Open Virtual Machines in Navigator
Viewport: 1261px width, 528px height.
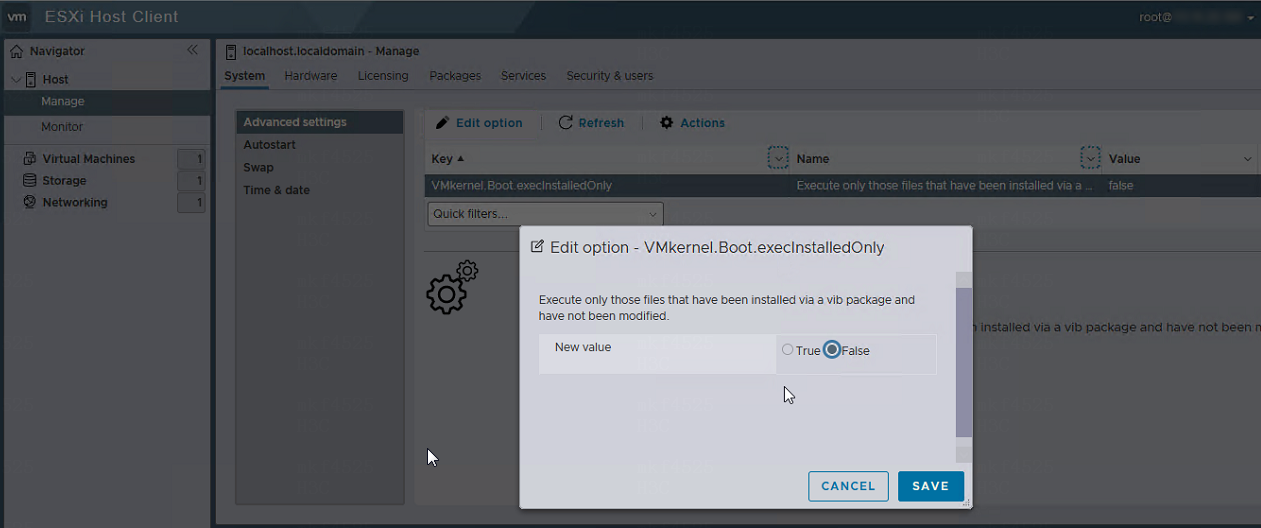tap(88, 159)
